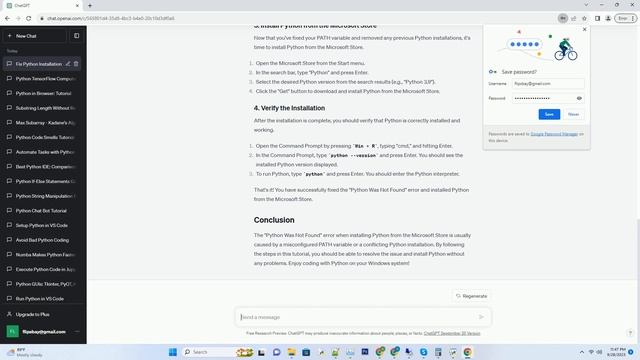The height and width of the screenshot is (360, 640).
Task: Open a new browser tab
Action: [x=90, y=6]
